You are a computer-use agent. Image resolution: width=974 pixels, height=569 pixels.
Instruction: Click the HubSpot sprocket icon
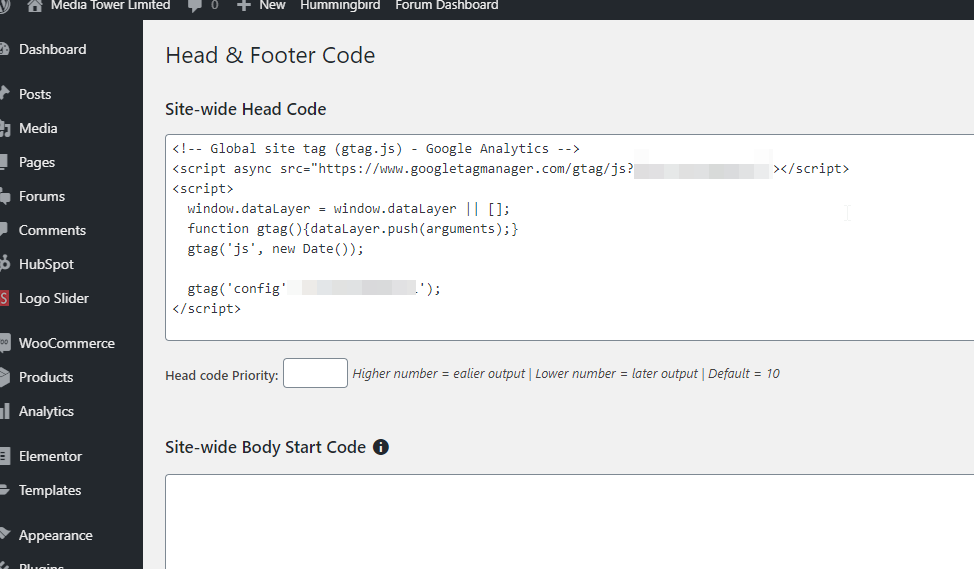click(5, 264)
